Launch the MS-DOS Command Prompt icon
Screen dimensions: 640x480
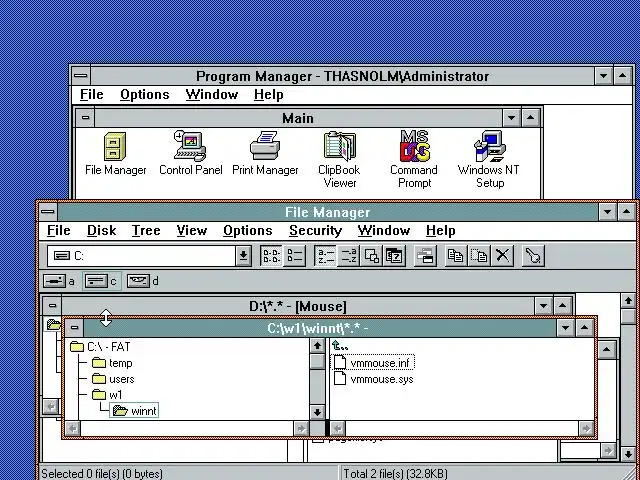point(414,160)
